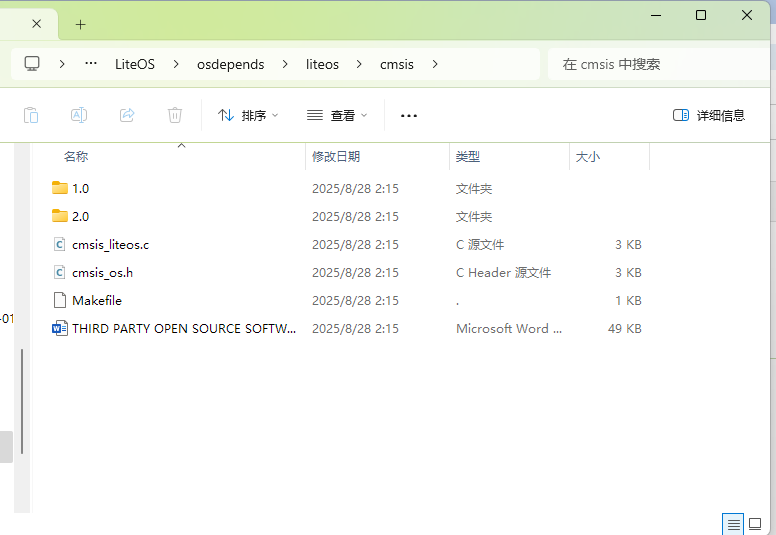Expand the chevron after osdepends
The width and height of the screenshot is (776, 535).
click(x=285, y=64)
